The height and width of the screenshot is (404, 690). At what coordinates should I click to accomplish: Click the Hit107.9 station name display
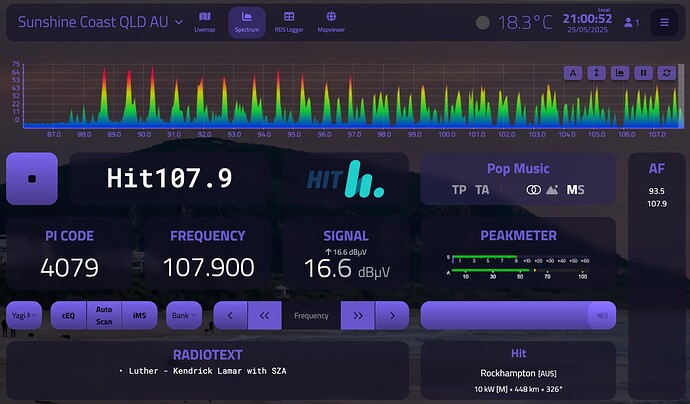[x=169, y=178]
